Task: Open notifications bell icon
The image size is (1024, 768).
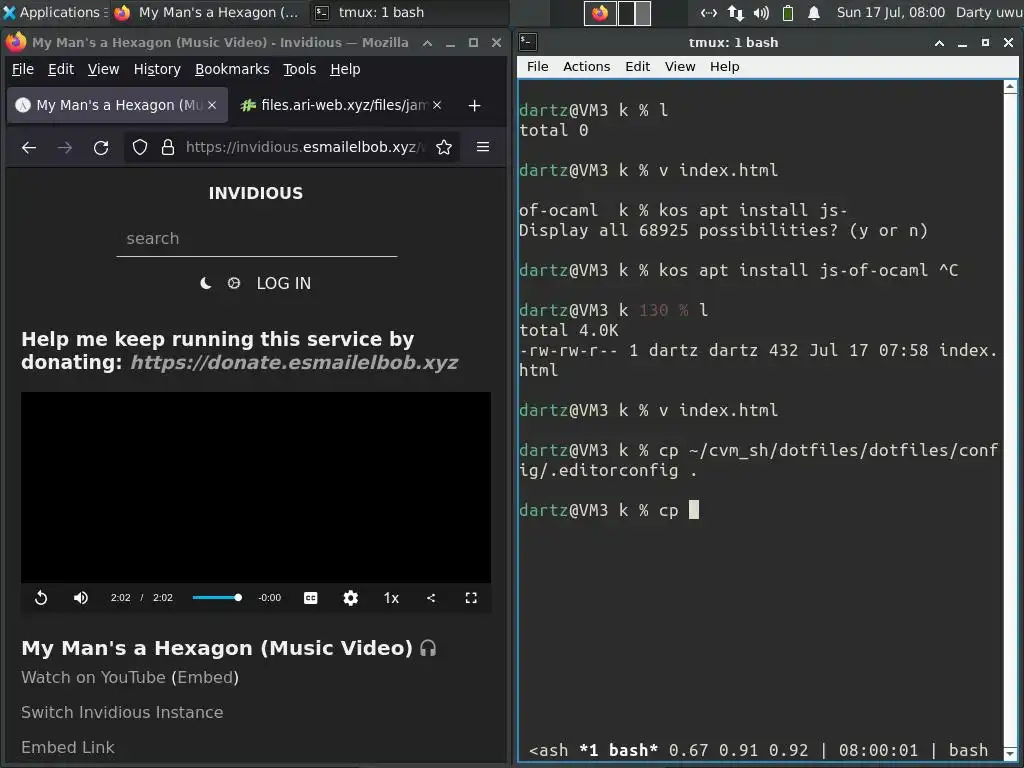Action: (814, 13)
